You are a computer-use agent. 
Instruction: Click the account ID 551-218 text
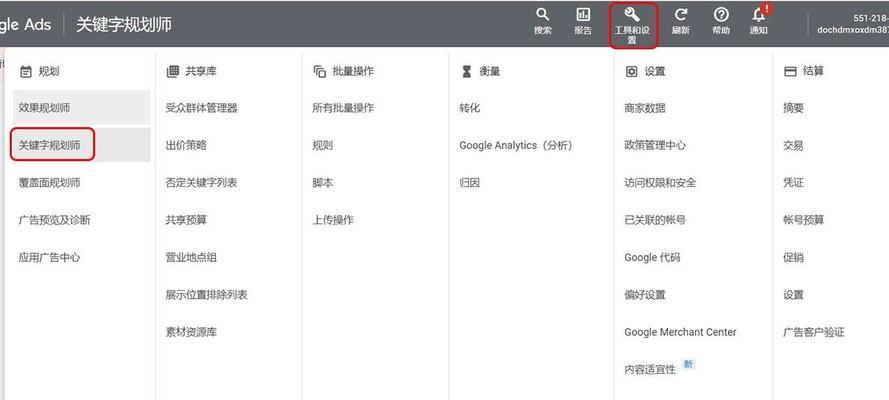[x=870, y=18]
